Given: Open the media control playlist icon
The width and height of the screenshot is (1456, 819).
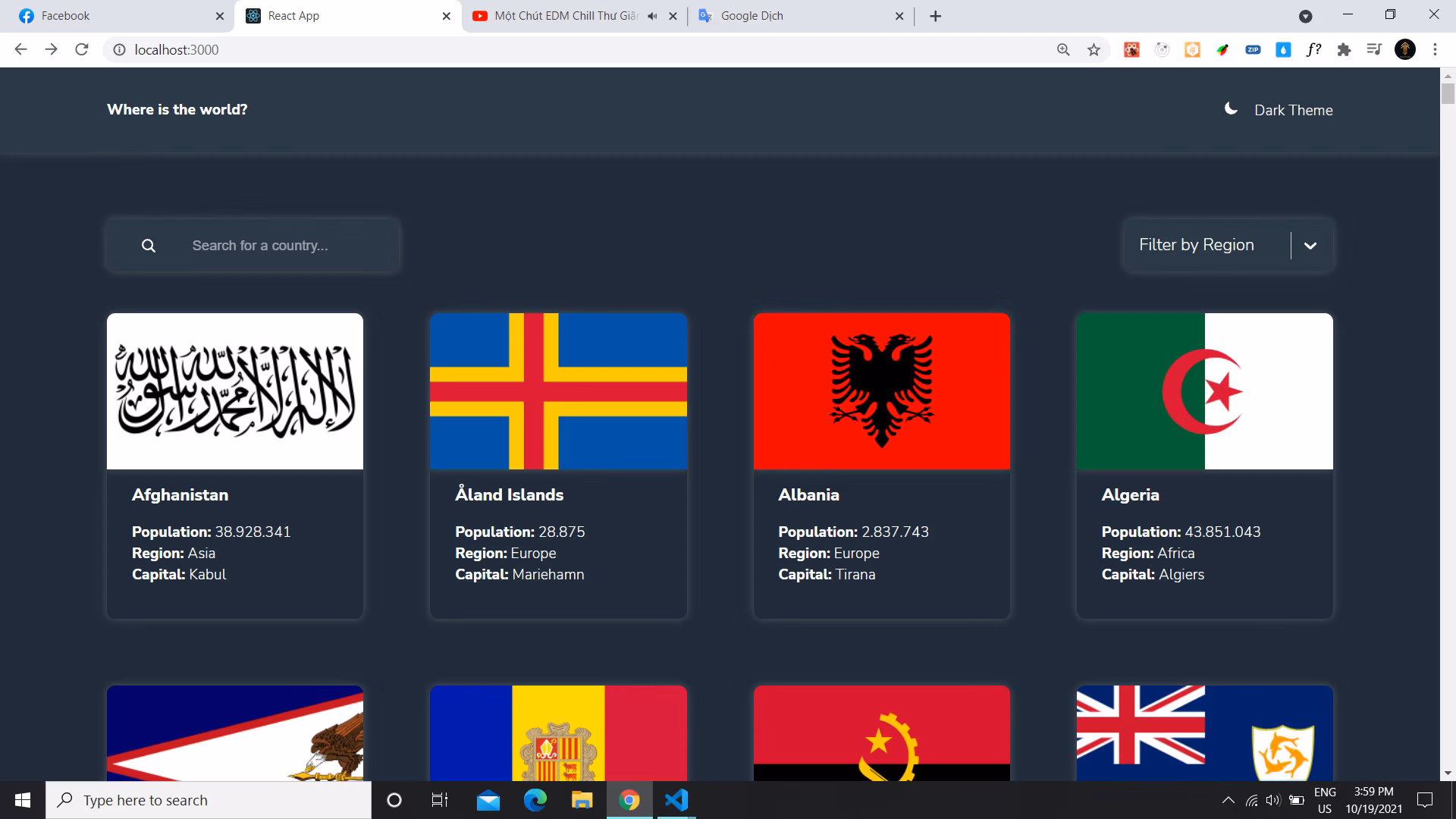Looking at the screenshot, I should tap(1374, 50).
